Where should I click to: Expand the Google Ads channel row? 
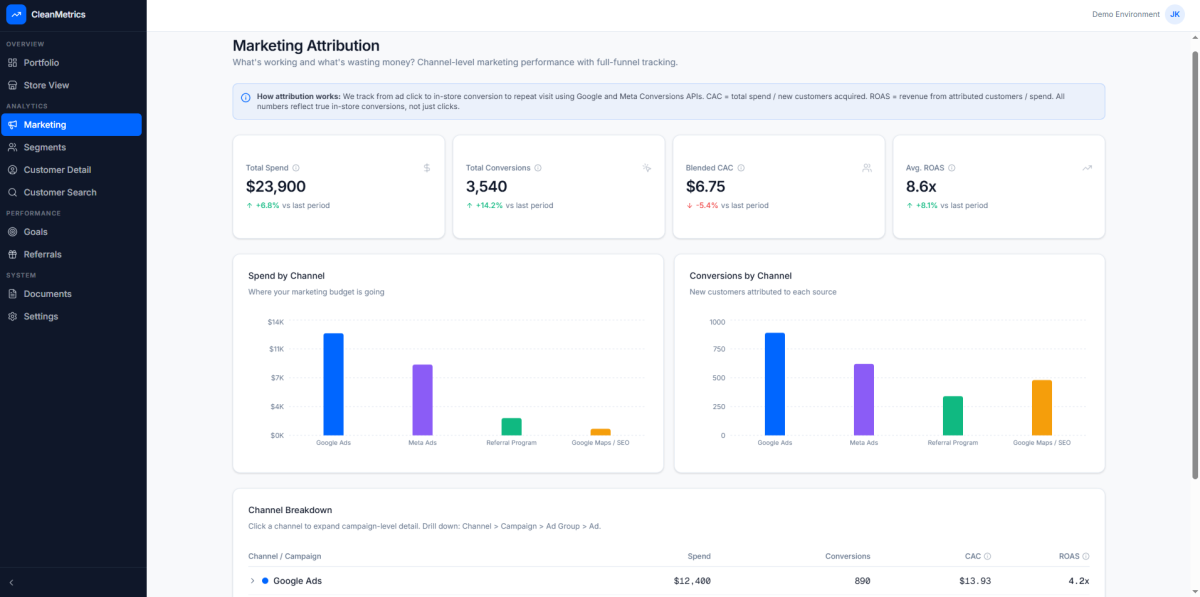[251, 580]
